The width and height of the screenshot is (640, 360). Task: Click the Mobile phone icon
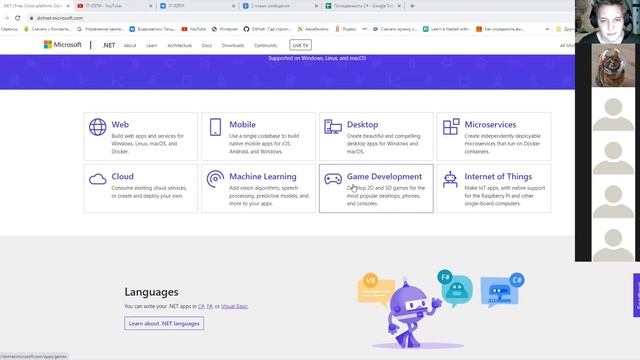tap(216, 127)
